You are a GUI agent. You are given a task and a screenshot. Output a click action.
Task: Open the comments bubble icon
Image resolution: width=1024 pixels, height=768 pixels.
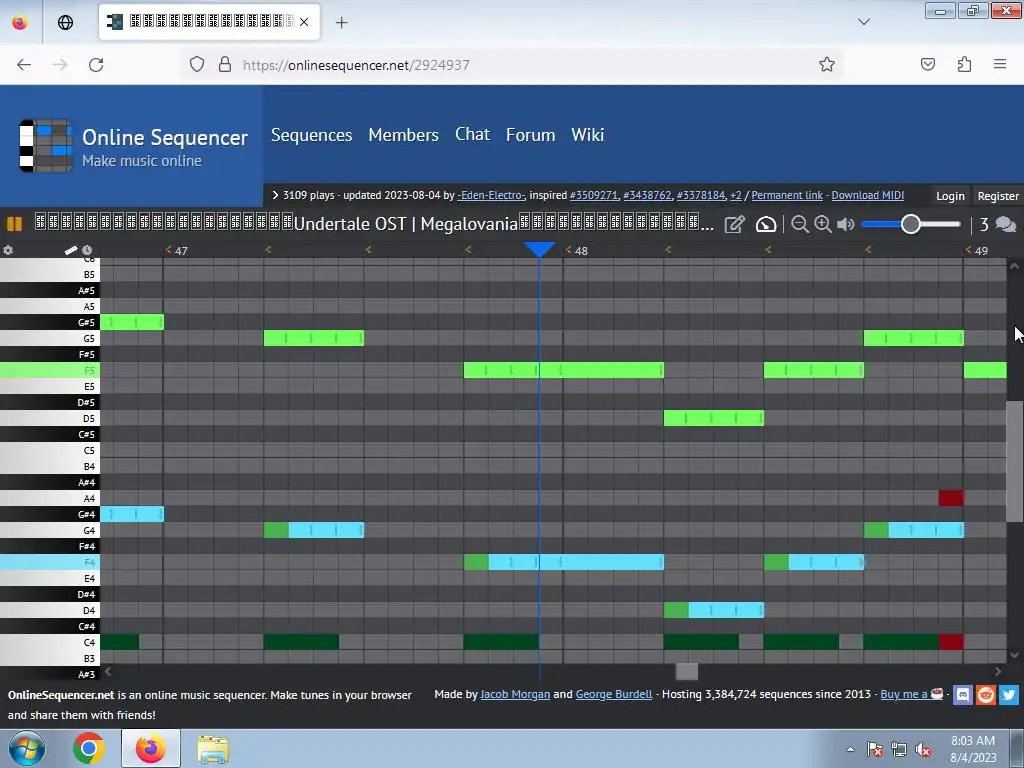pos(1006,225)
